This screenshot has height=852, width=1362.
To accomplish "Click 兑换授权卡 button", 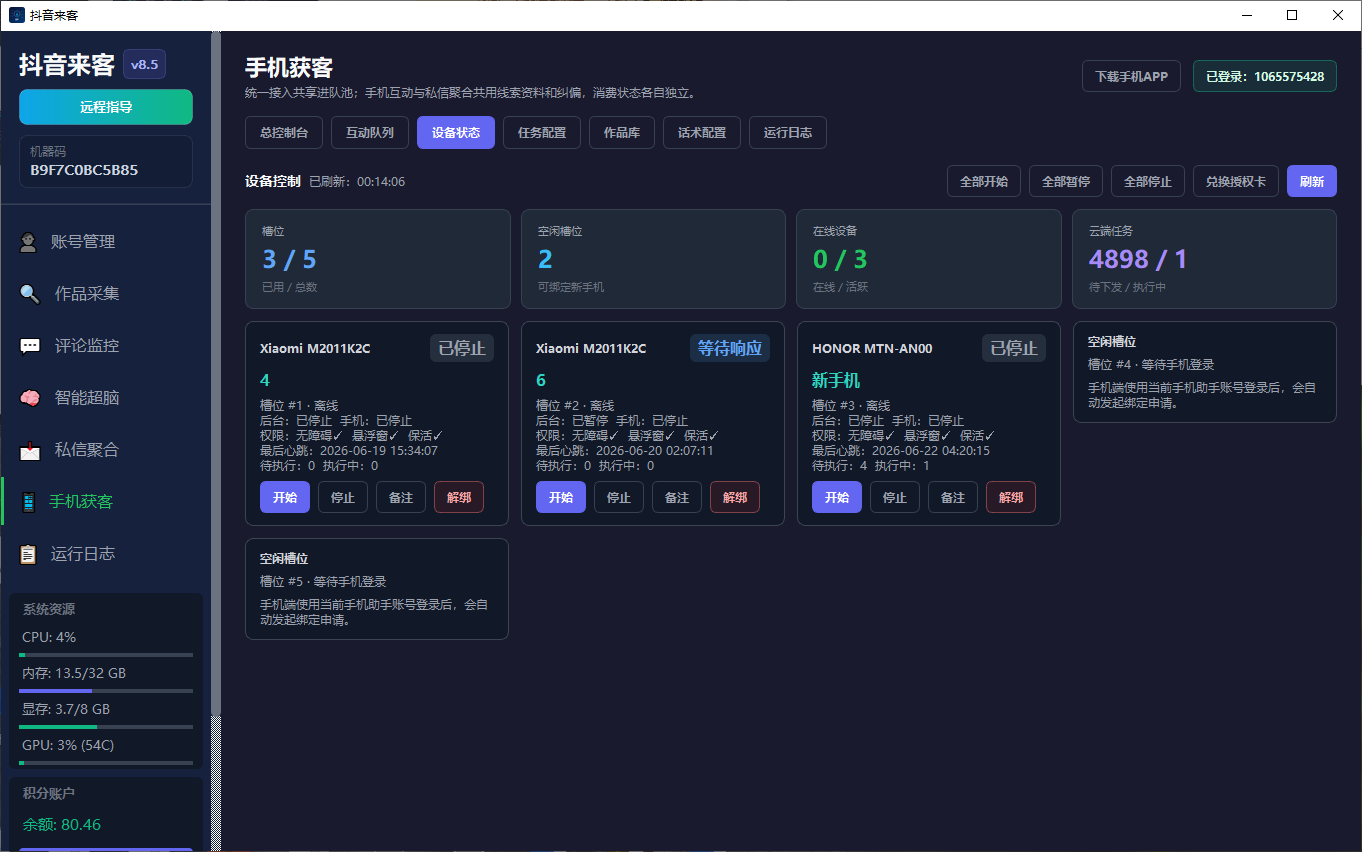I will (1236, 181).
